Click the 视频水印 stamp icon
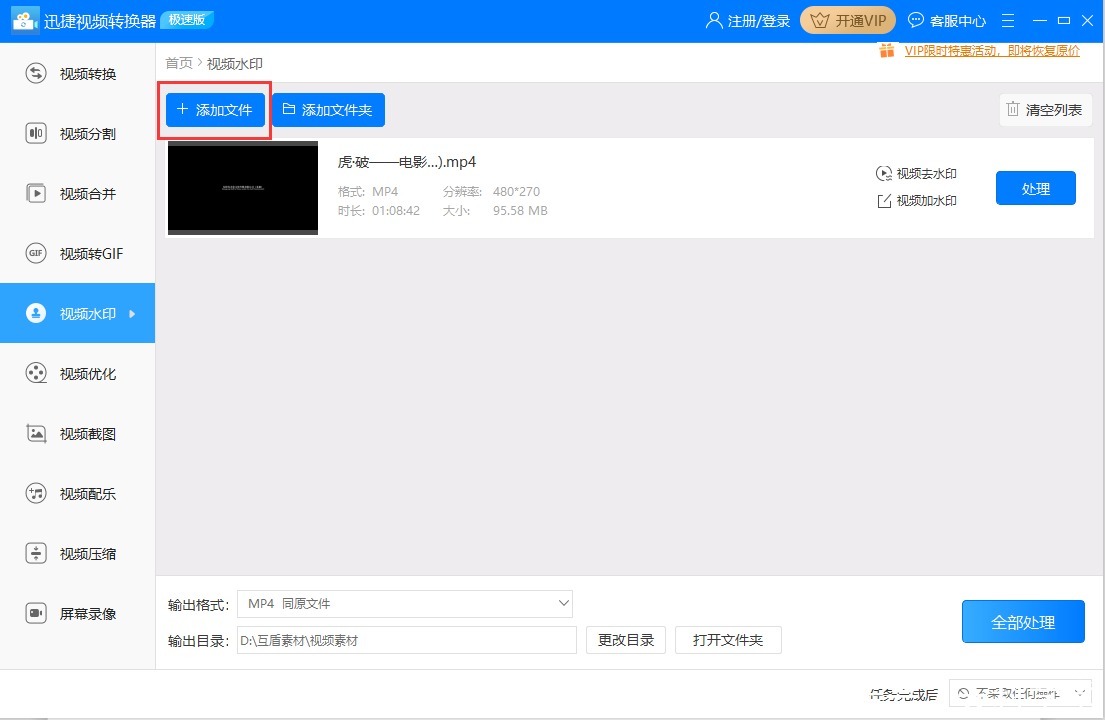 [x=36, y=313]
